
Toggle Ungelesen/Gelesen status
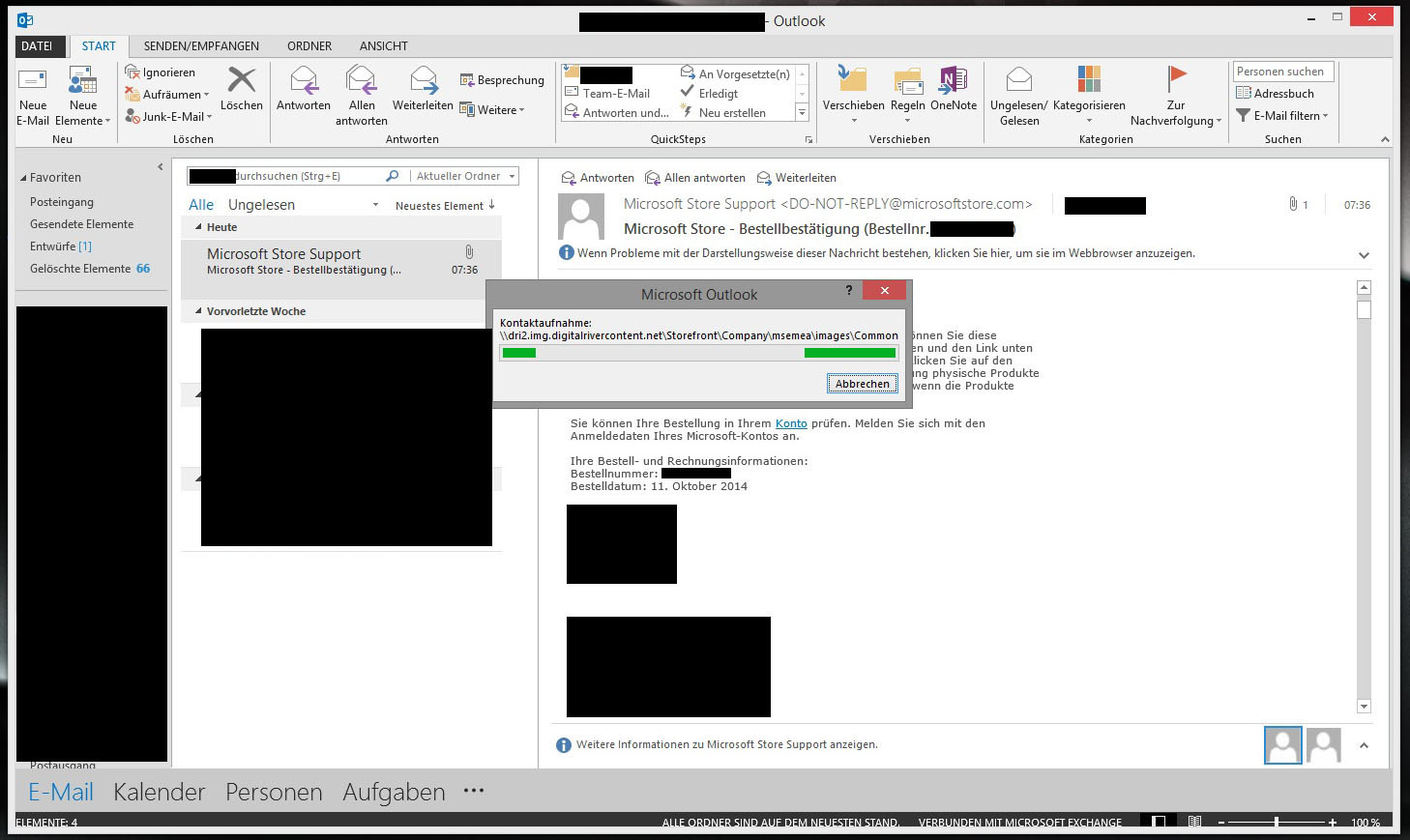(1019, 96)
